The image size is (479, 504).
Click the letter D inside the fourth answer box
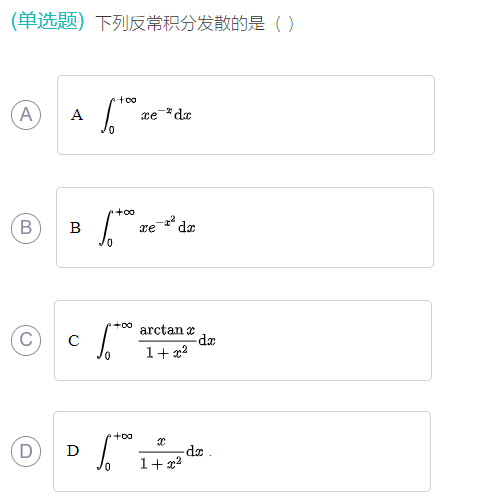[x=73, y=451]
